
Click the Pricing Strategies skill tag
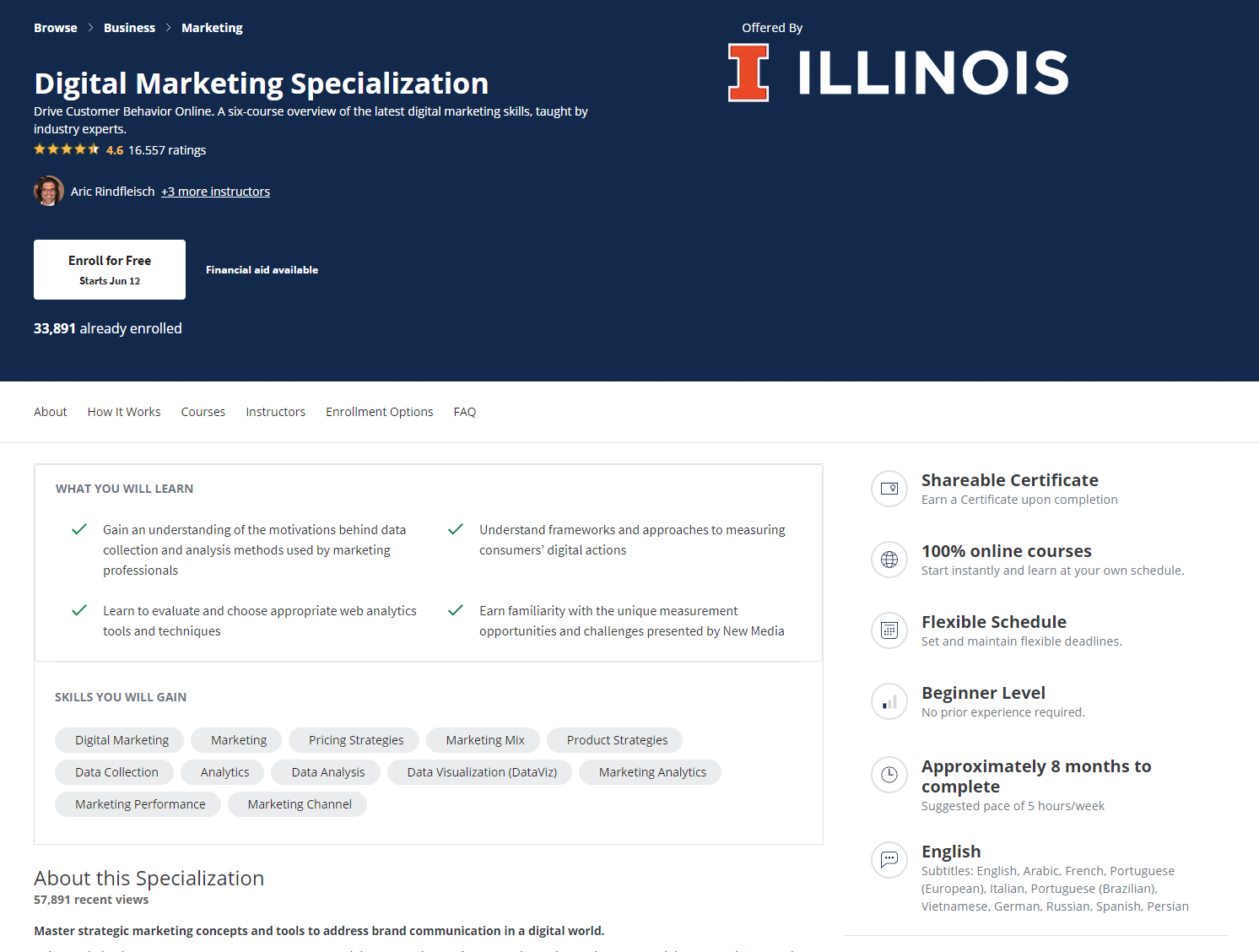coord(354,740)
